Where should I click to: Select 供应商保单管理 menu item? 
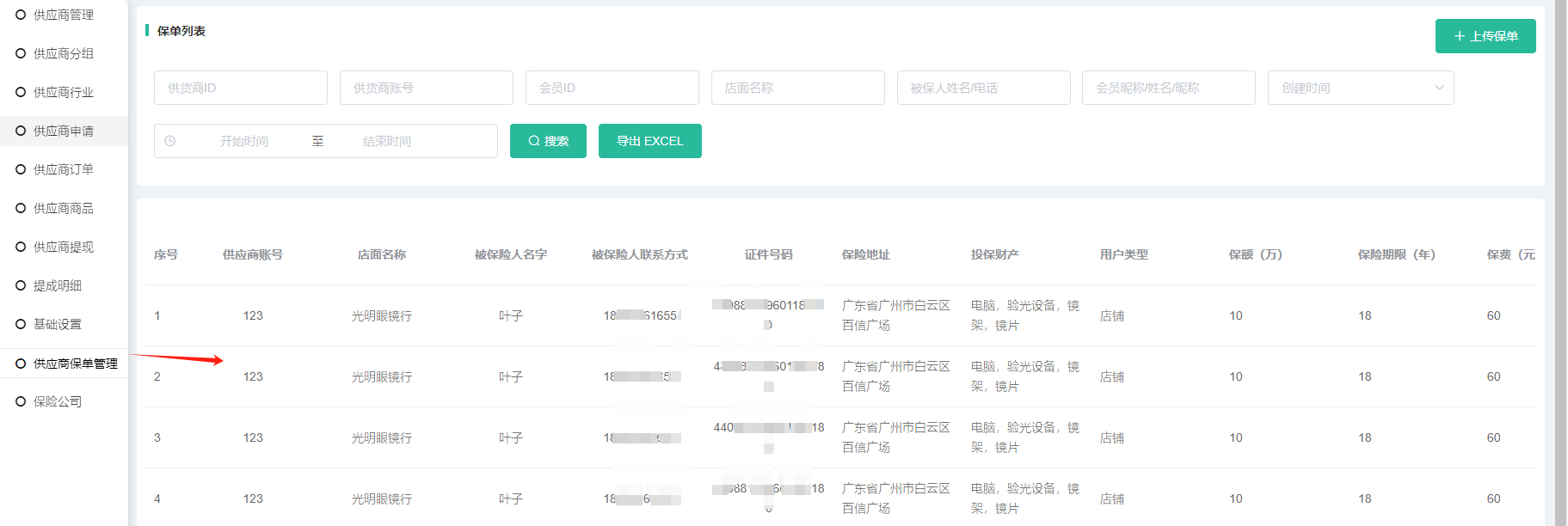point(75,364)
